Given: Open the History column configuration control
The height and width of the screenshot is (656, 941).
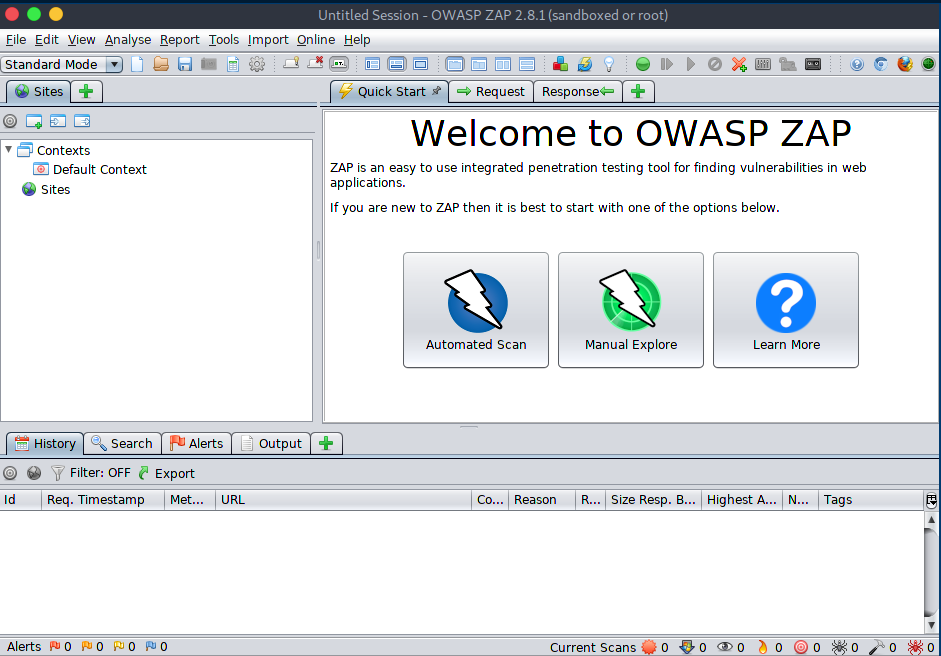Looking at the screenshot, I should coord(931,499).
